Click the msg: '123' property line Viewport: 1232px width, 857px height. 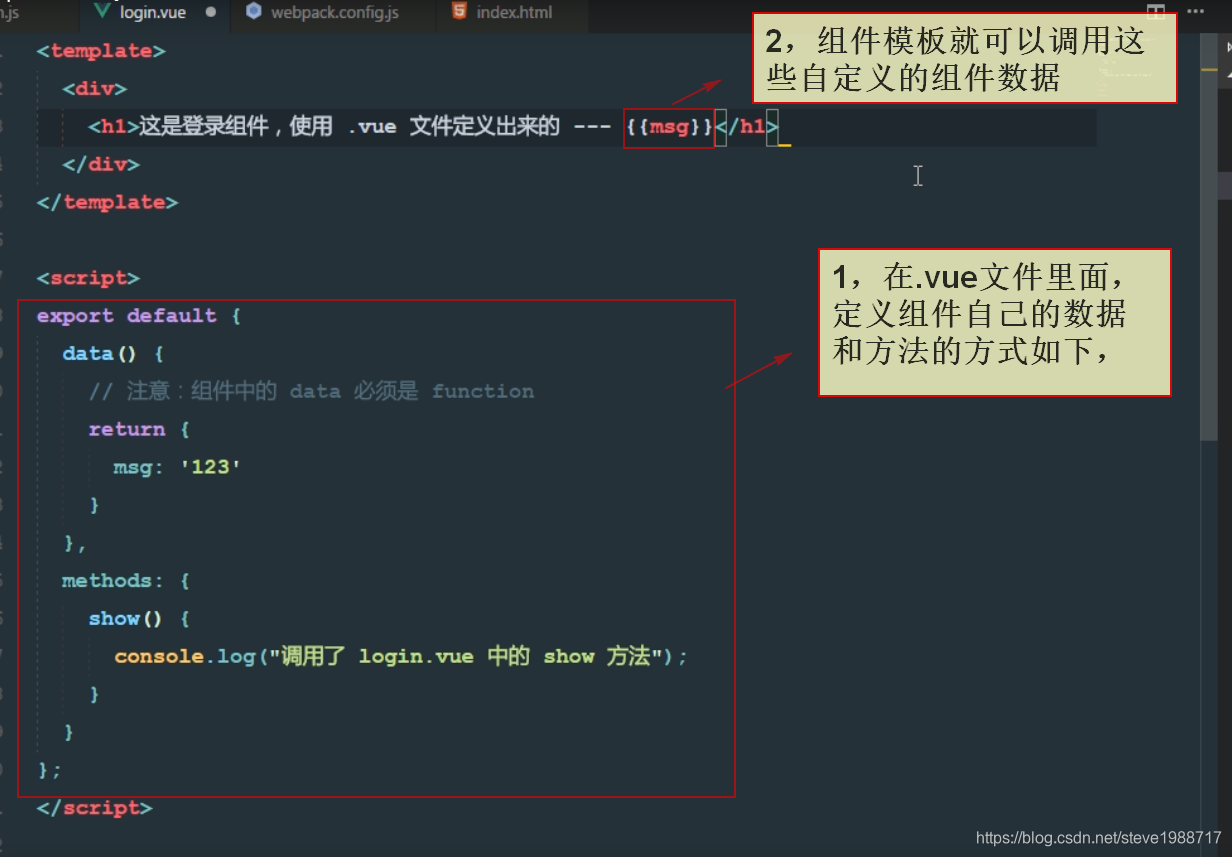tap(177, 468)
